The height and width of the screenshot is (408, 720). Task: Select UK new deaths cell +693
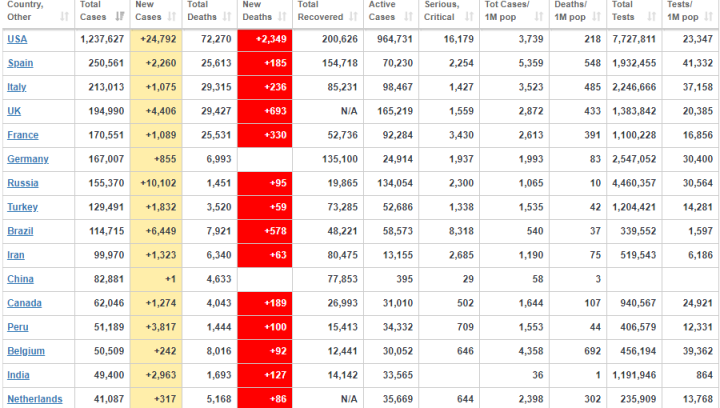(x=265, y=111)
